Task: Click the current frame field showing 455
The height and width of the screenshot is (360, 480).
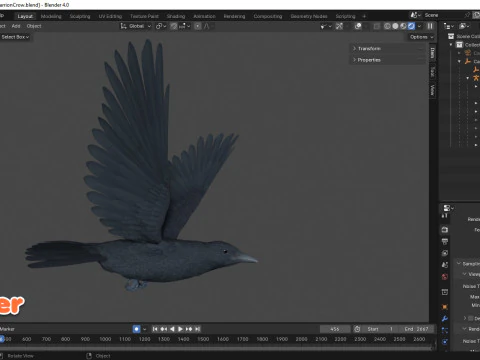Action: tap(335, 329)
